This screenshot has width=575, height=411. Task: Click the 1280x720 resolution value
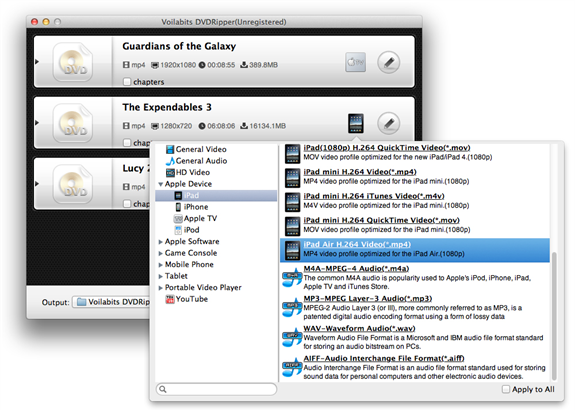point(176,126)
